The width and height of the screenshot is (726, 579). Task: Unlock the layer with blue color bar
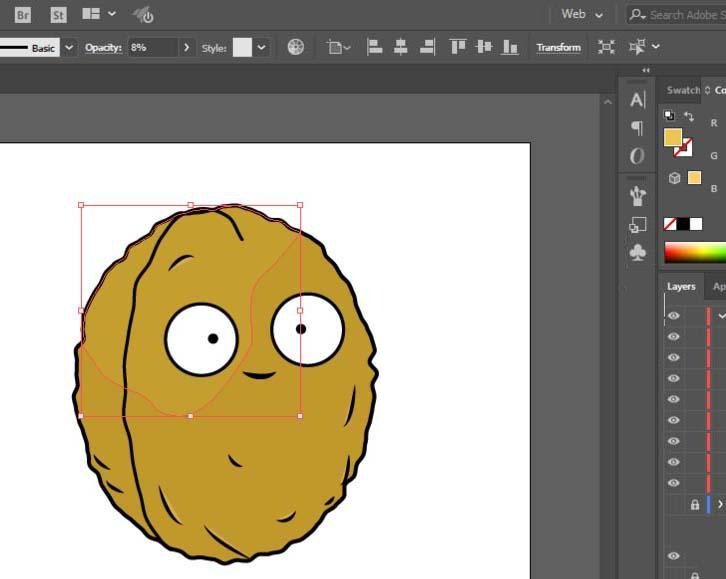click(x=695, y=505)
